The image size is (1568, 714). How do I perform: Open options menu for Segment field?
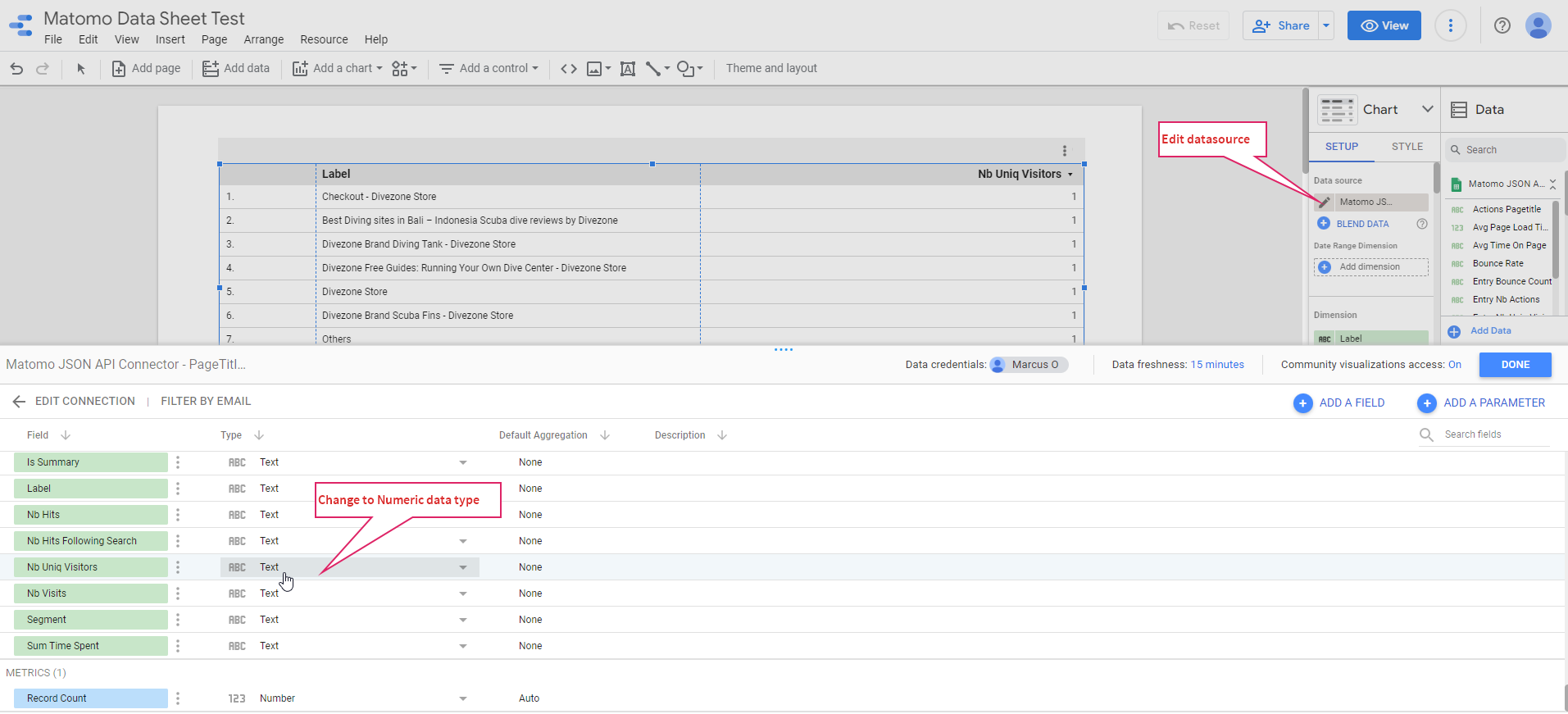(x=178, y=620)
